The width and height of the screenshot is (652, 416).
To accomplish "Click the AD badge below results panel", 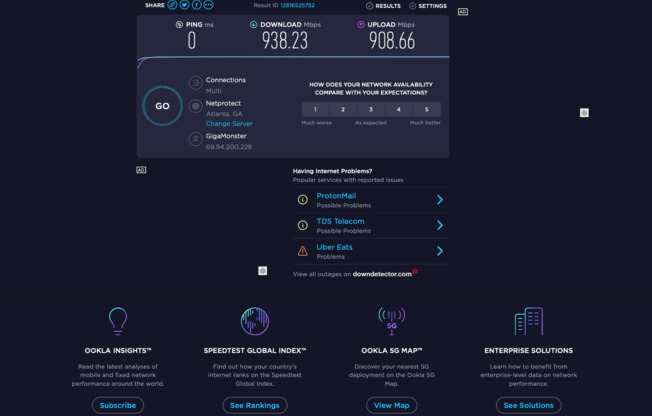I will pos(141,170).
